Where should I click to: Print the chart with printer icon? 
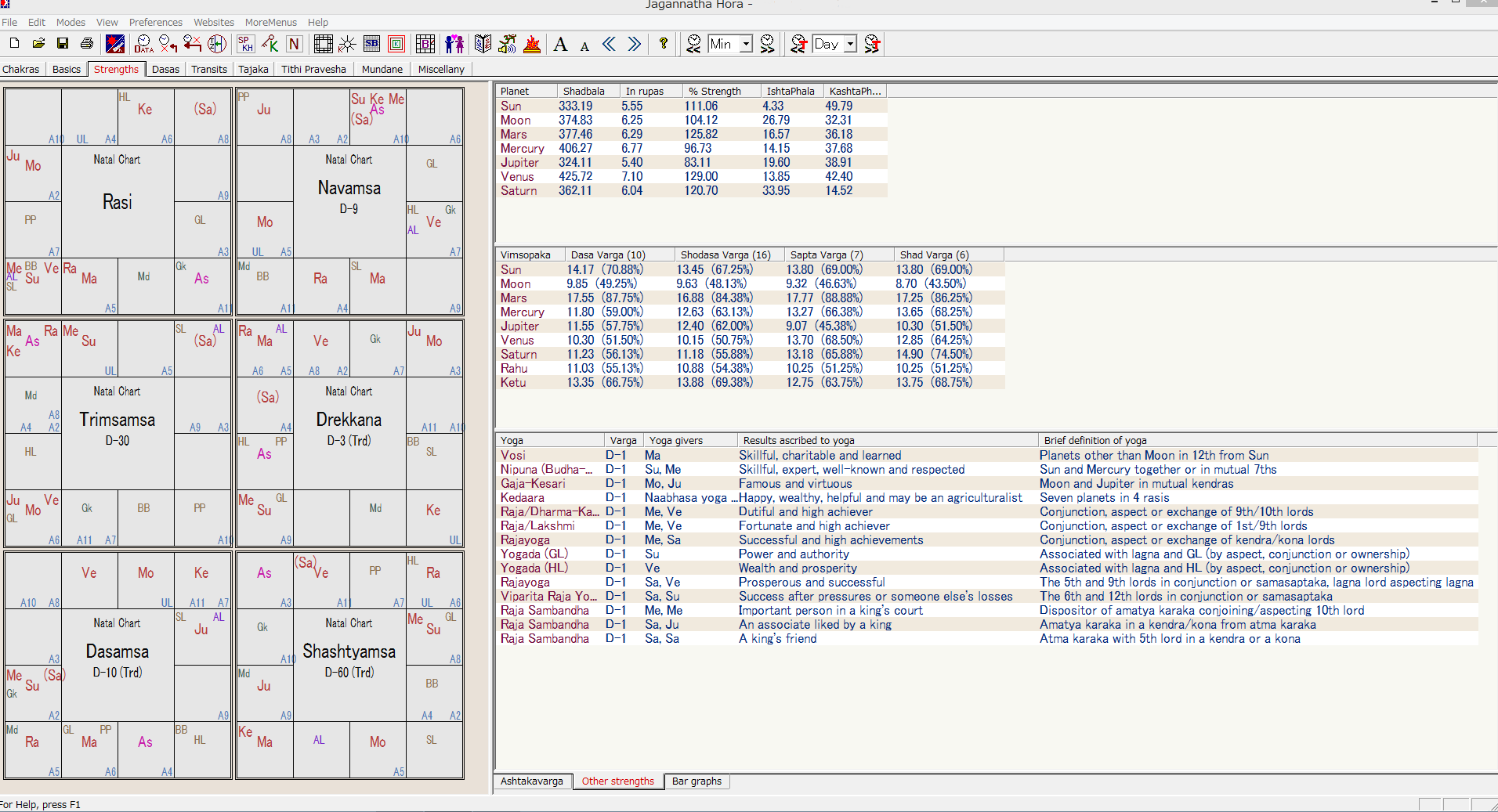(87, 44)
